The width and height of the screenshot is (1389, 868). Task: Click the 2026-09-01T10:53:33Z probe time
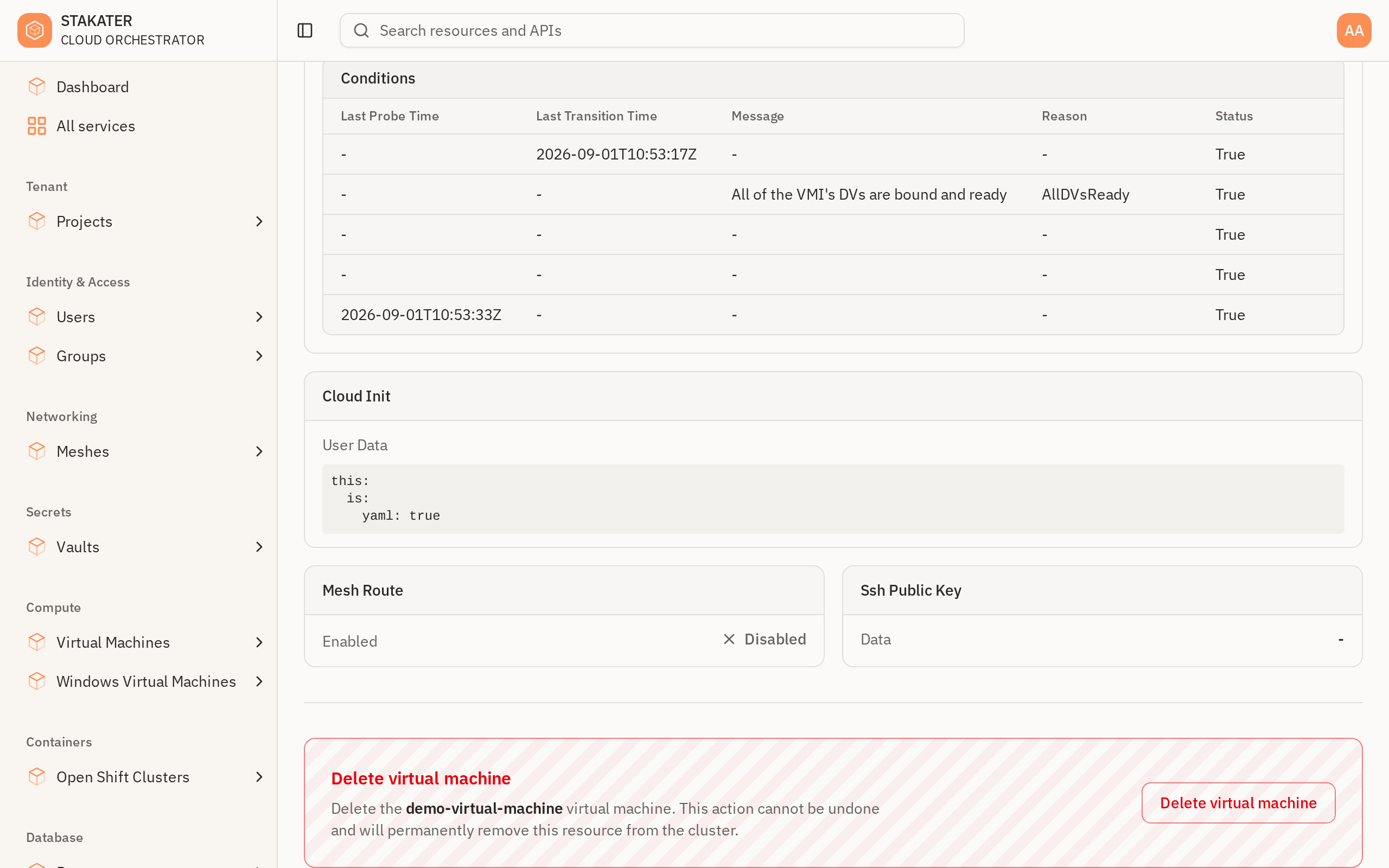[420, 315]
